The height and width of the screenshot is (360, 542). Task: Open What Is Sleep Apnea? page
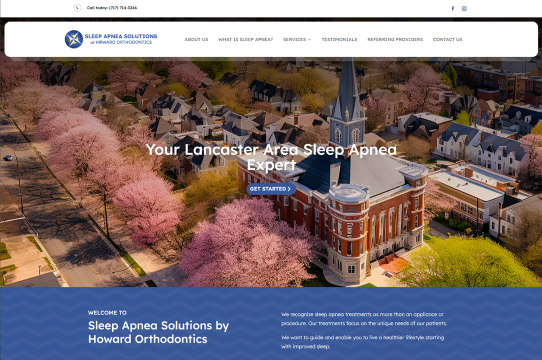tap(245, 39)
